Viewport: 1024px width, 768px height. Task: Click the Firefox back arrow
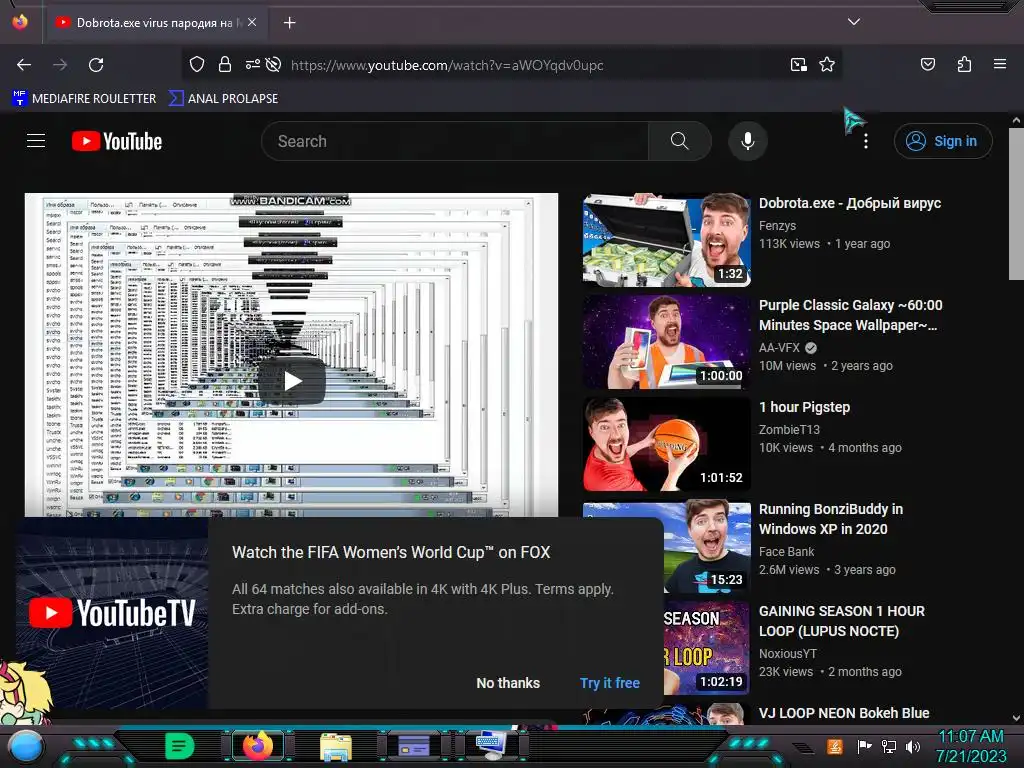(24, 65)
